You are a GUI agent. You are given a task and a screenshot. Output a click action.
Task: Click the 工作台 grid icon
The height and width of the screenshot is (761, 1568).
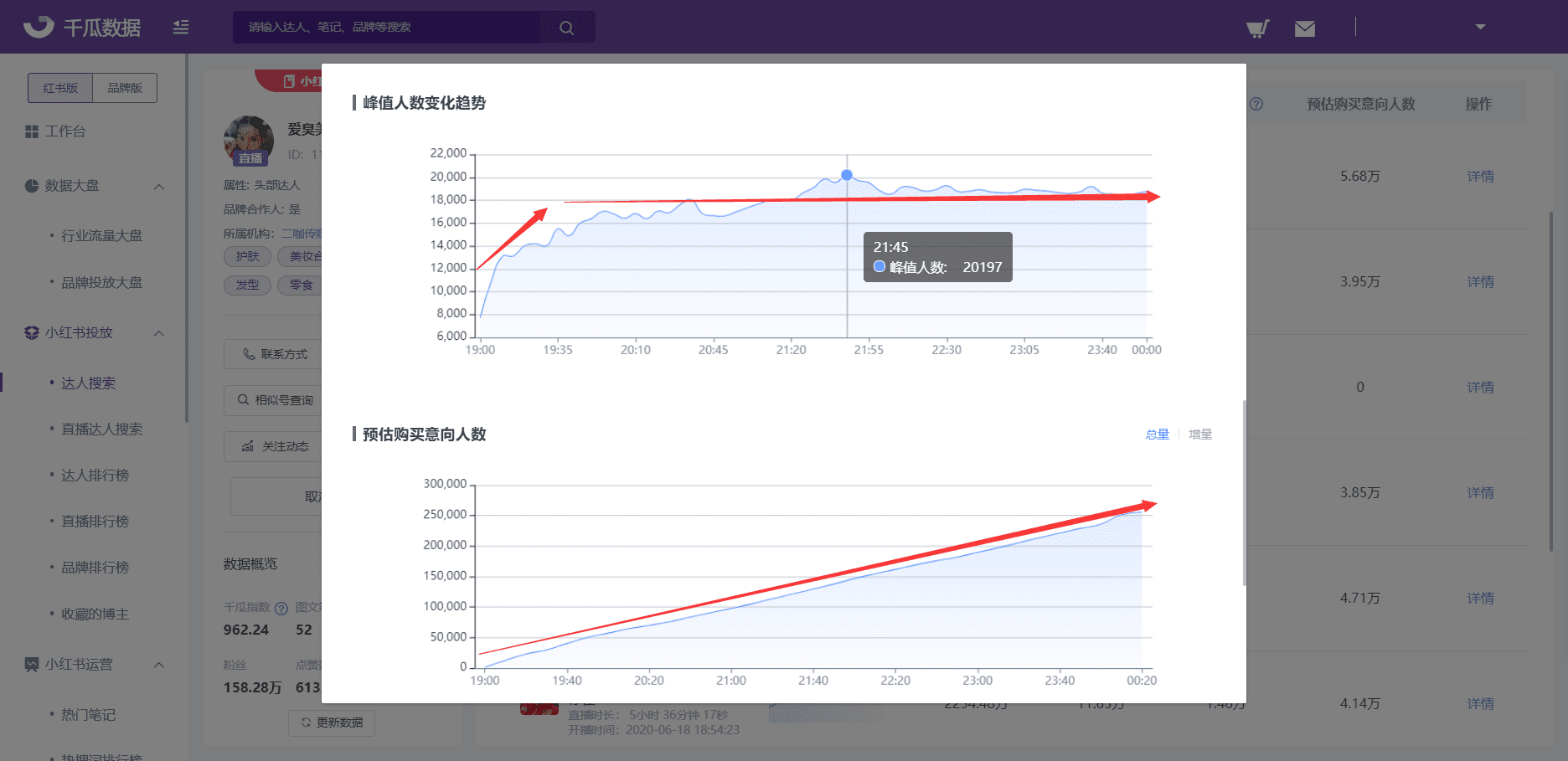click(x=32, y=131)
